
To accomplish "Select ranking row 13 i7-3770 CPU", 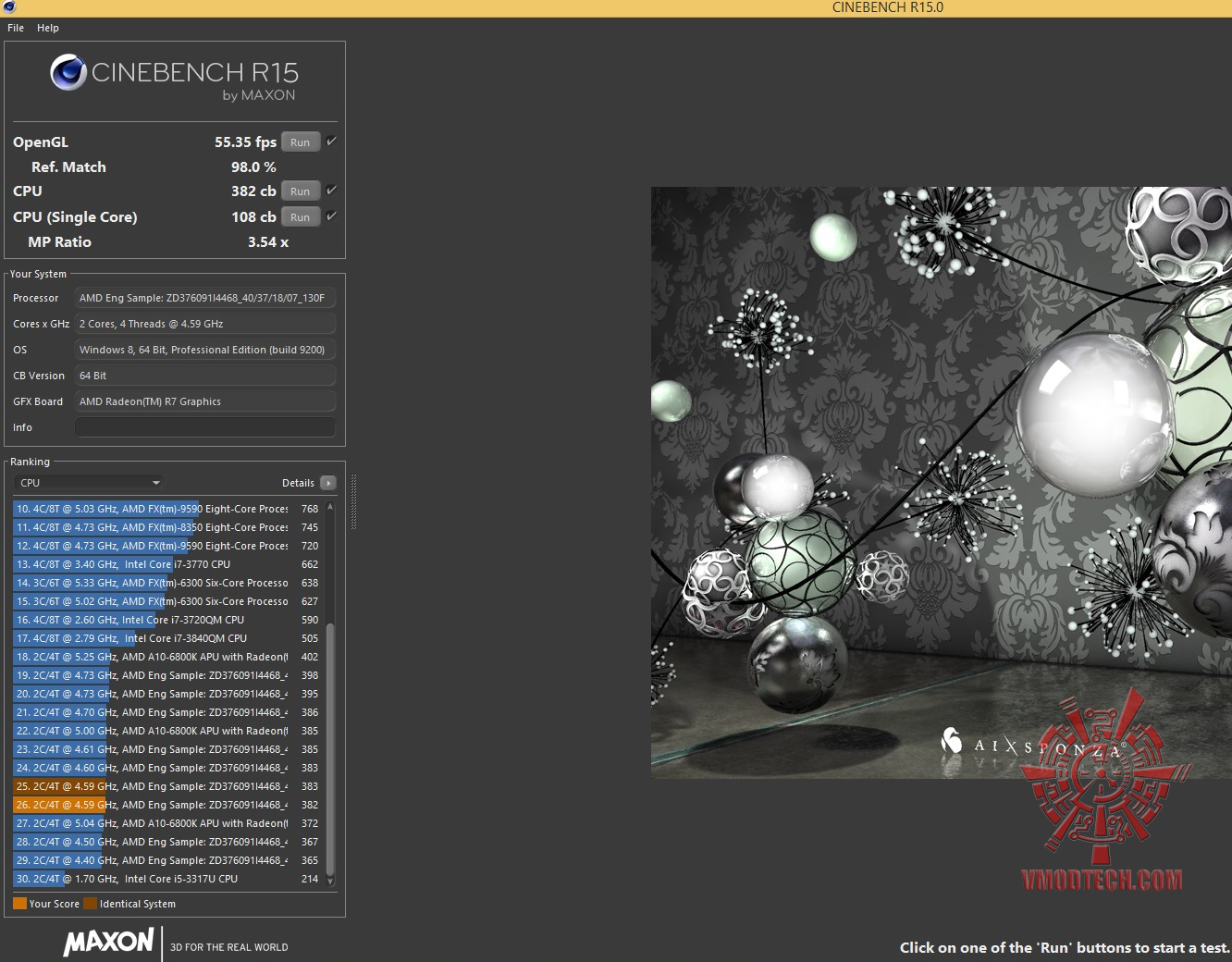I will pyautogui.click(x=167, y=564).
